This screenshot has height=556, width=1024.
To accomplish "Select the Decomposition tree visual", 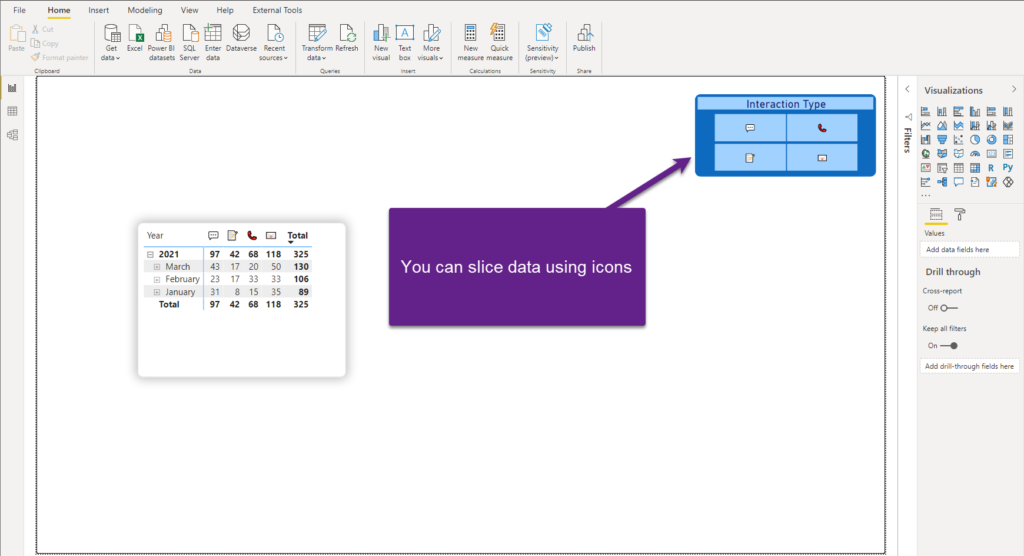I will [942, 182].
